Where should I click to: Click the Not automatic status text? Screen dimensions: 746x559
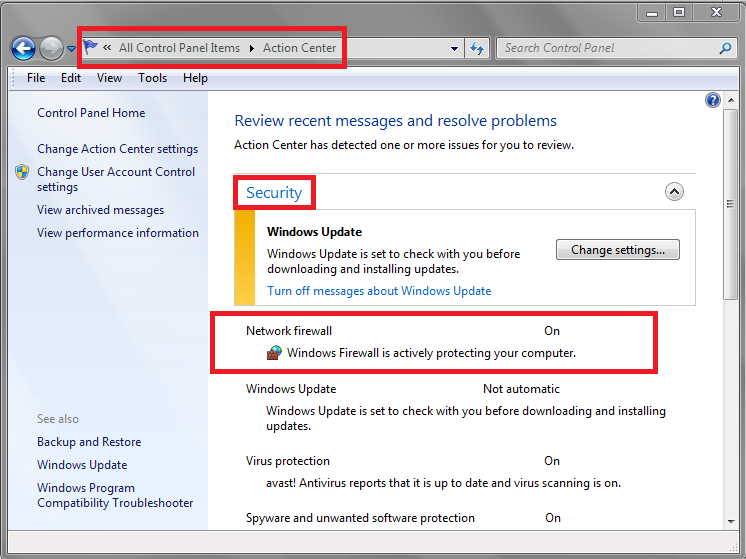(x=521, y=389)
